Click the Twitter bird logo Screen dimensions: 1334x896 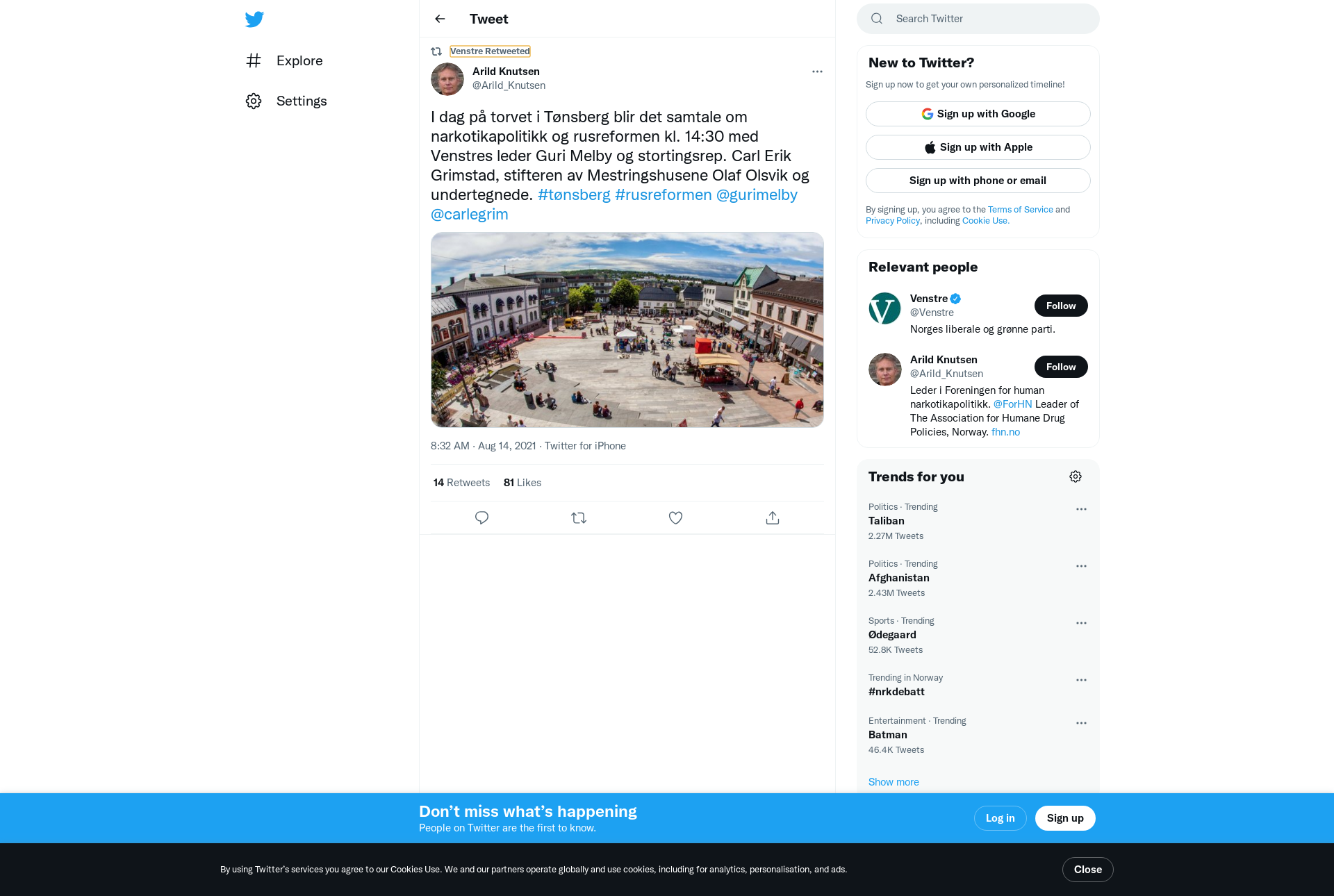click(x=254, y=19)
